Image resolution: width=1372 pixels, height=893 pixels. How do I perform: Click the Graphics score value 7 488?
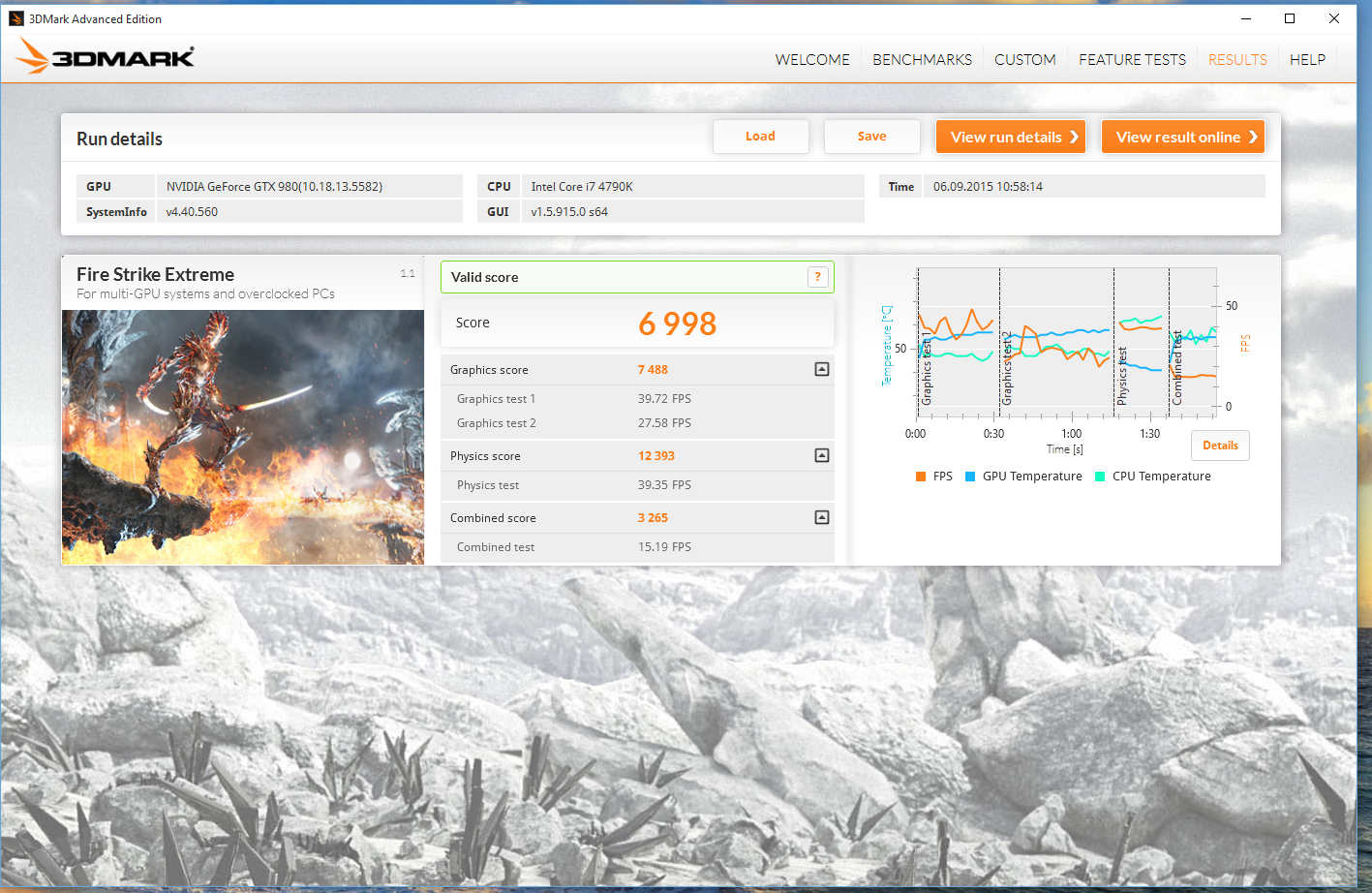point(653,370)
